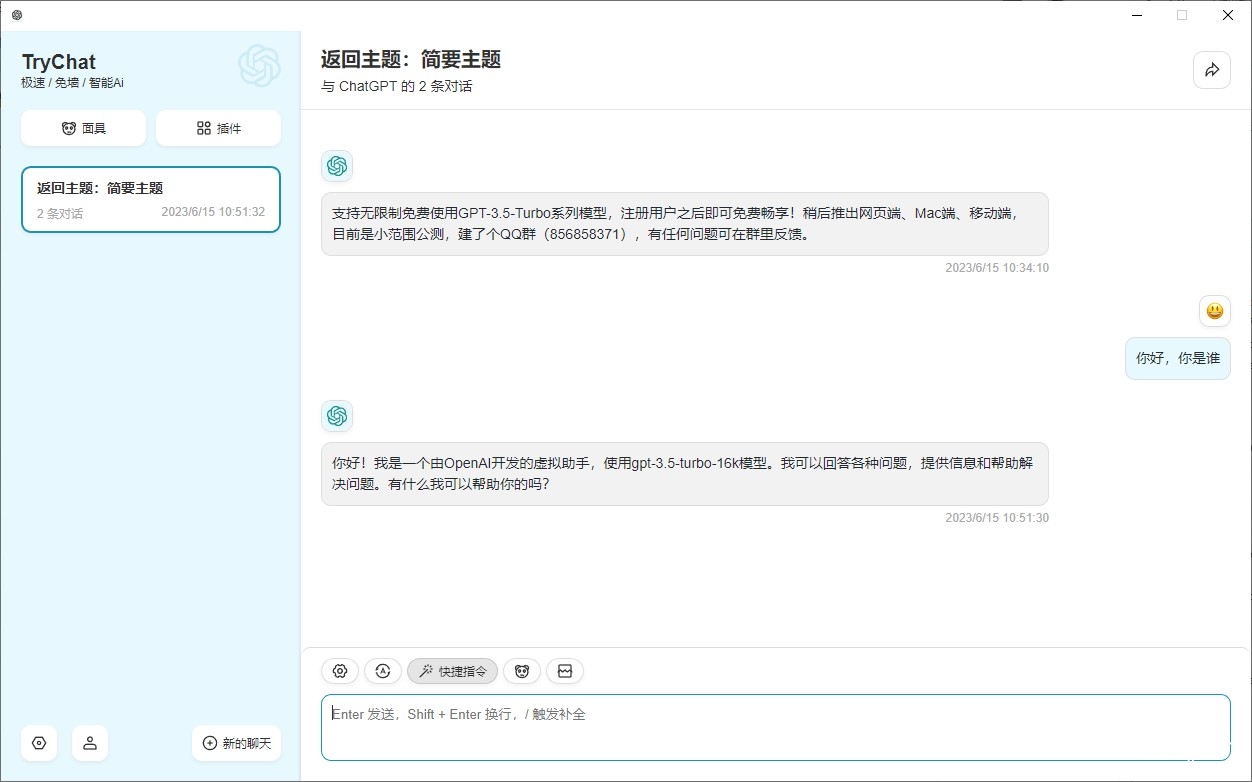Click the timestamp 2023/6/15 10:34:10

tap(997, 268)
